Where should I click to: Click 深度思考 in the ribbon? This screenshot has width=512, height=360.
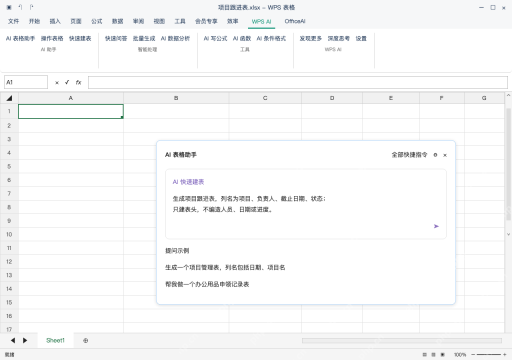click(x=339, y=39)
